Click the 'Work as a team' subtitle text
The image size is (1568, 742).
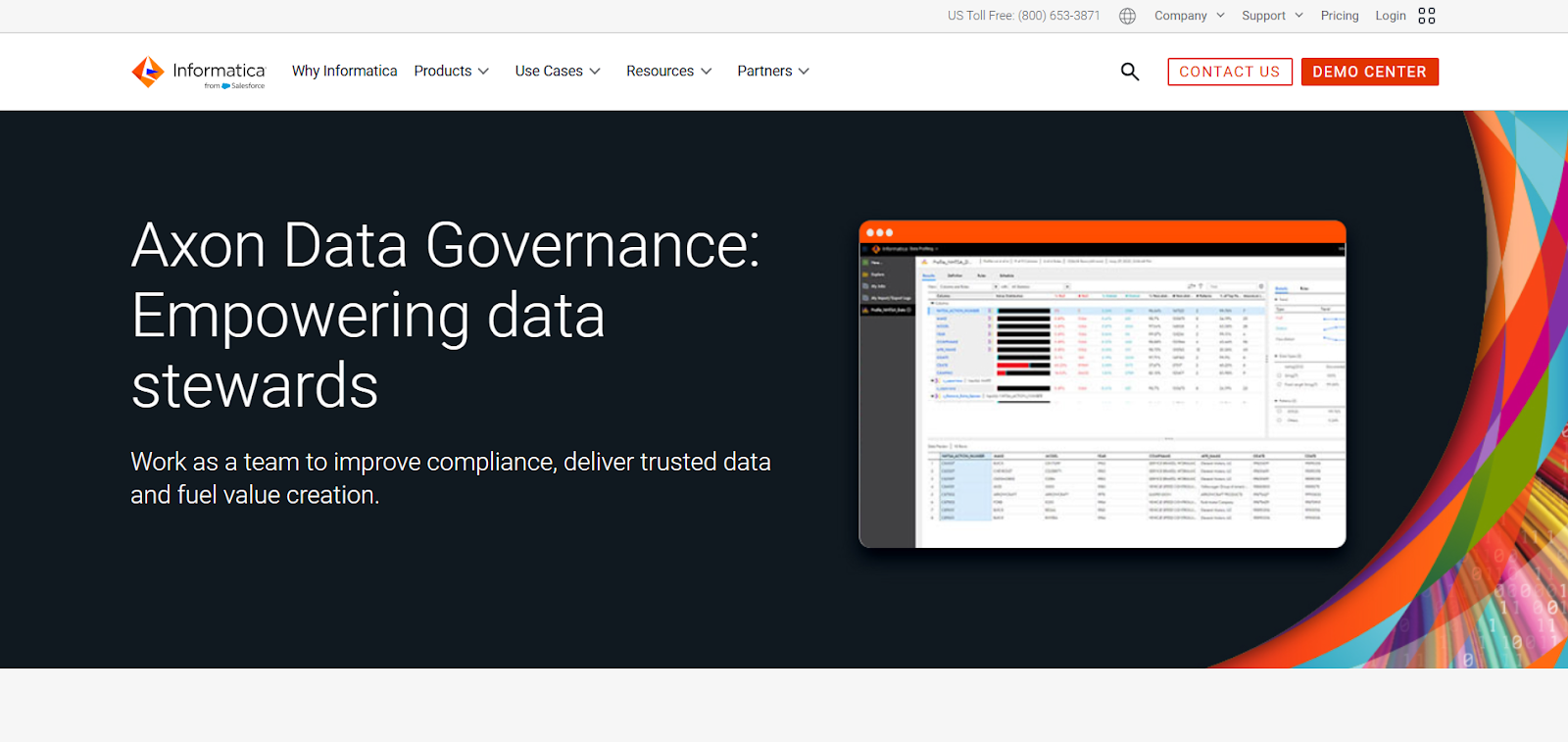point(451,478)
